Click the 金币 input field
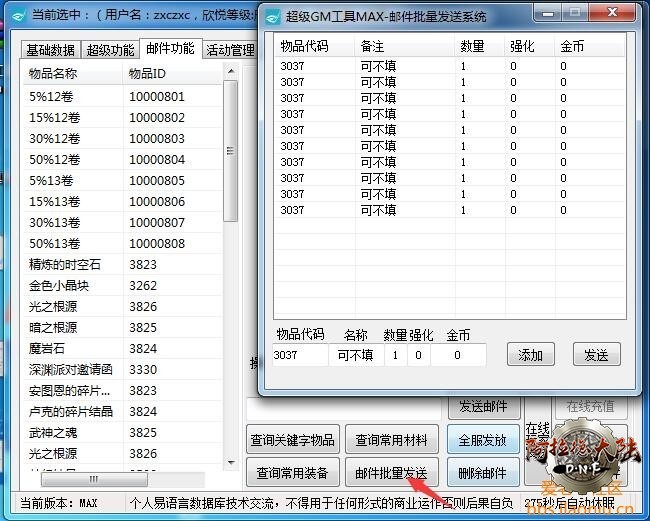This screenshot has width=650, height=521. point(458,355)
